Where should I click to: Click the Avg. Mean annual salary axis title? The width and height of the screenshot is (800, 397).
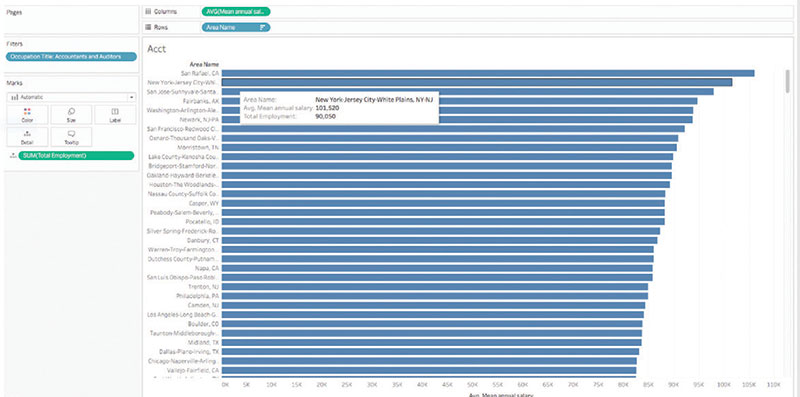tap(501, 394)
